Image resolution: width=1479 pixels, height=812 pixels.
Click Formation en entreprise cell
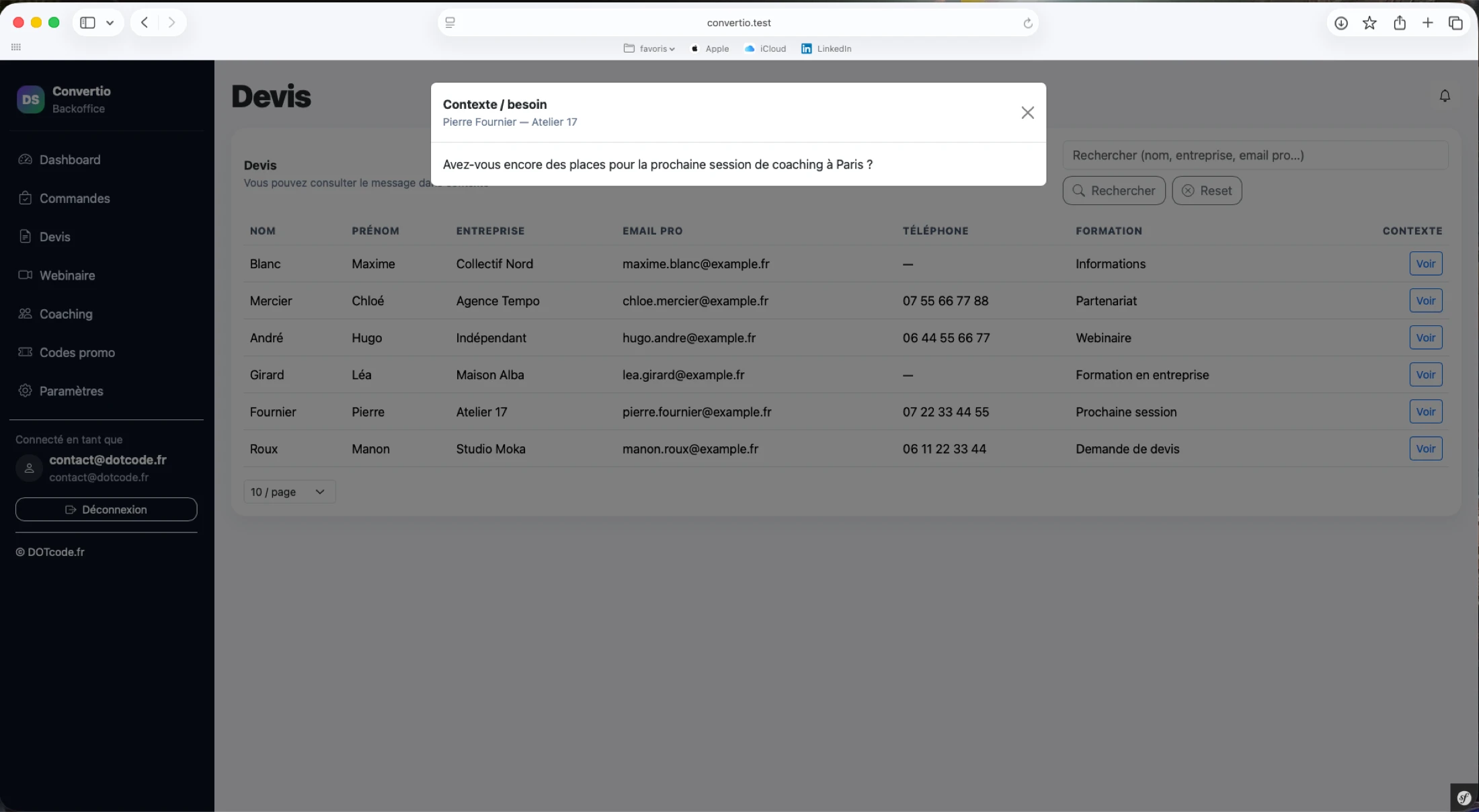(x=1142, y=375)
